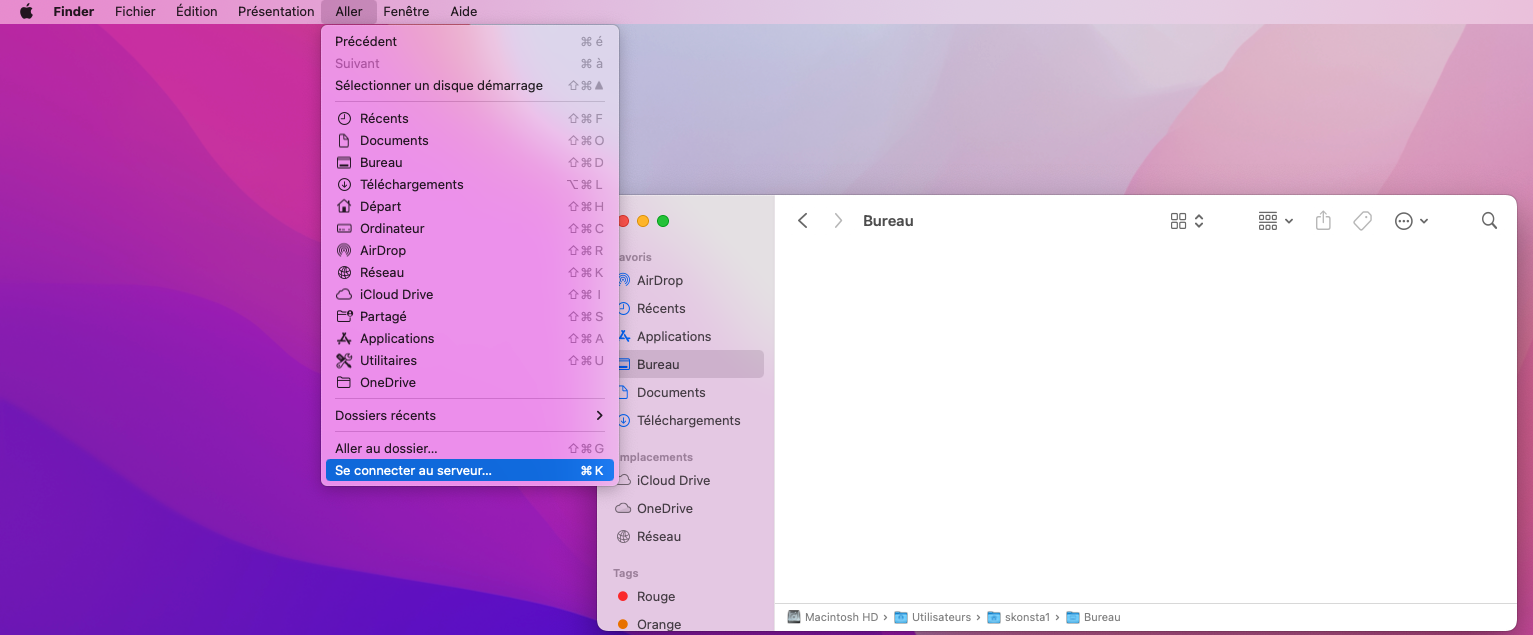Open the more actions ellipsis dropdown

point(1411,221)
